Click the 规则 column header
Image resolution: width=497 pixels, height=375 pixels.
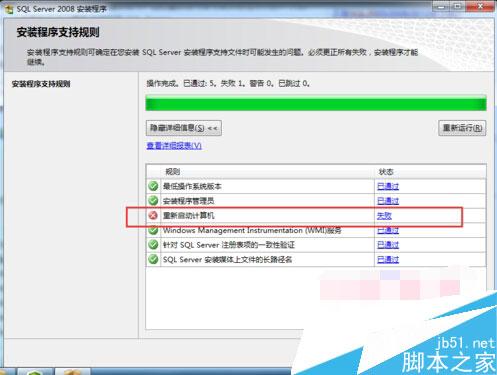click(x=268, y=172)
